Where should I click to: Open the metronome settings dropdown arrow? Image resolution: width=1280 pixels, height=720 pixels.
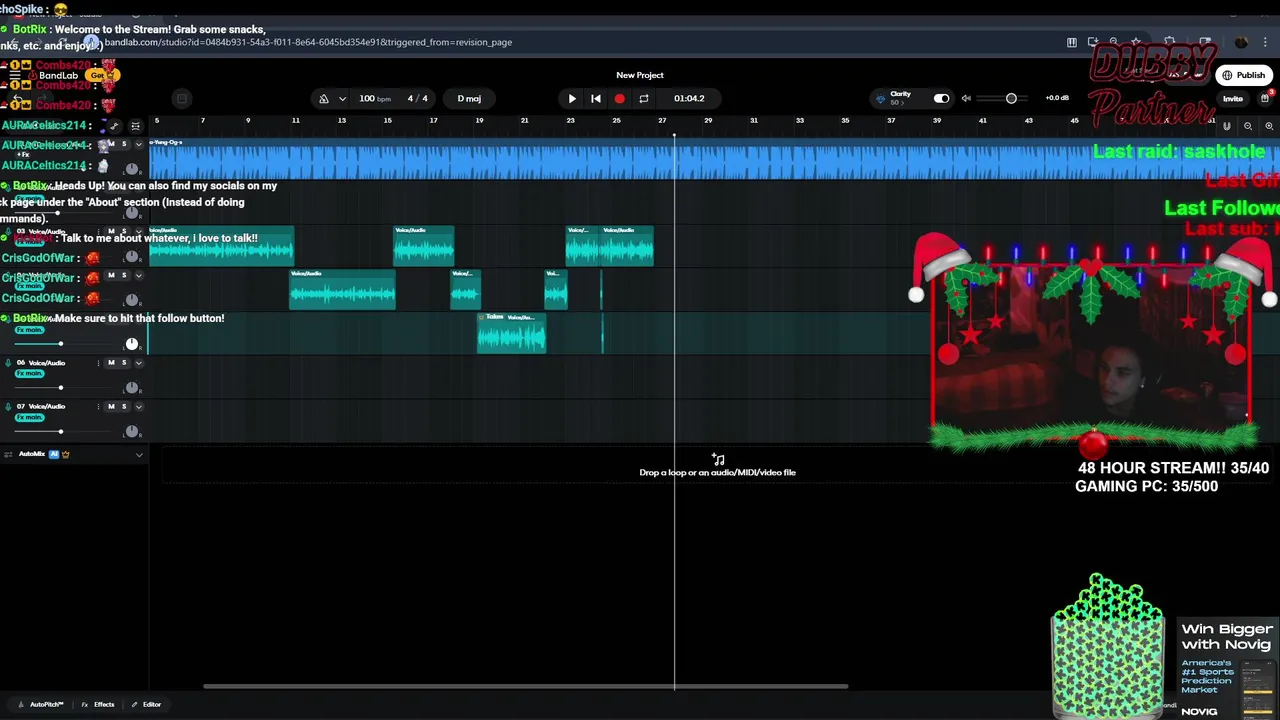[342, 99]
